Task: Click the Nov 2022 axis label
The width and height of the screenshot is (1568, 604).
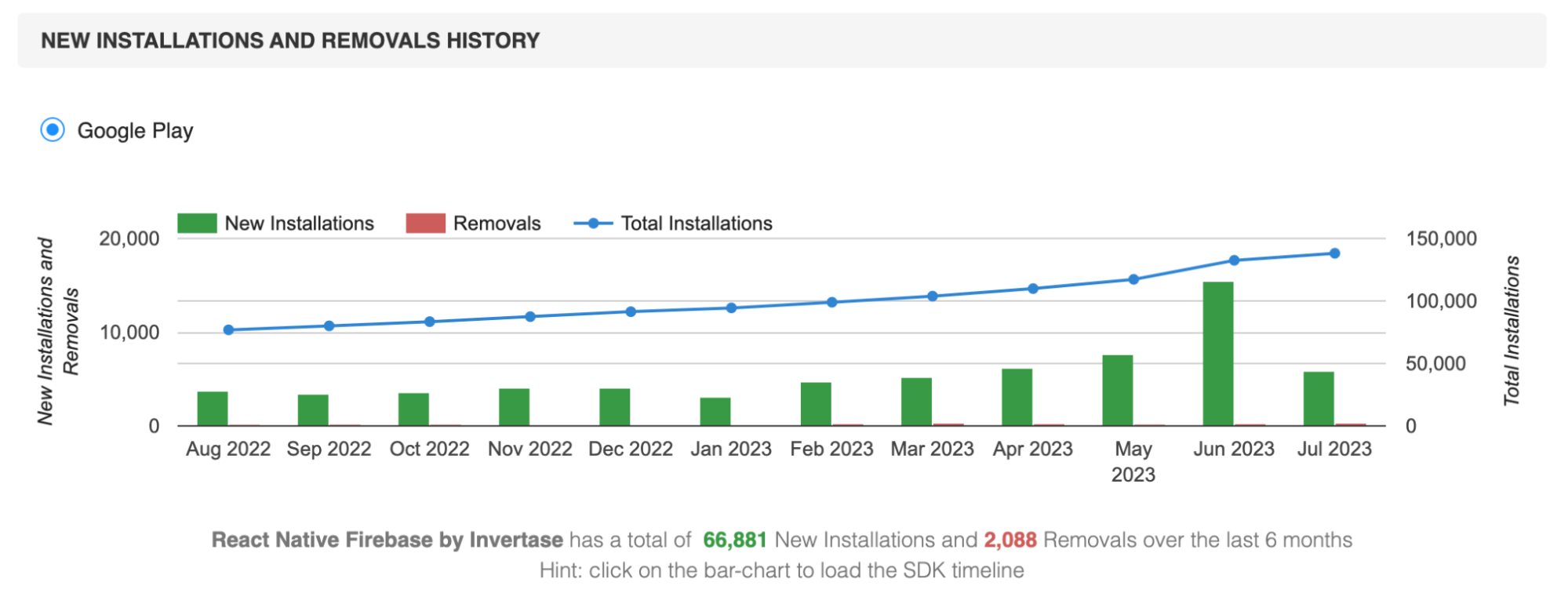Action: click(530, 449)
